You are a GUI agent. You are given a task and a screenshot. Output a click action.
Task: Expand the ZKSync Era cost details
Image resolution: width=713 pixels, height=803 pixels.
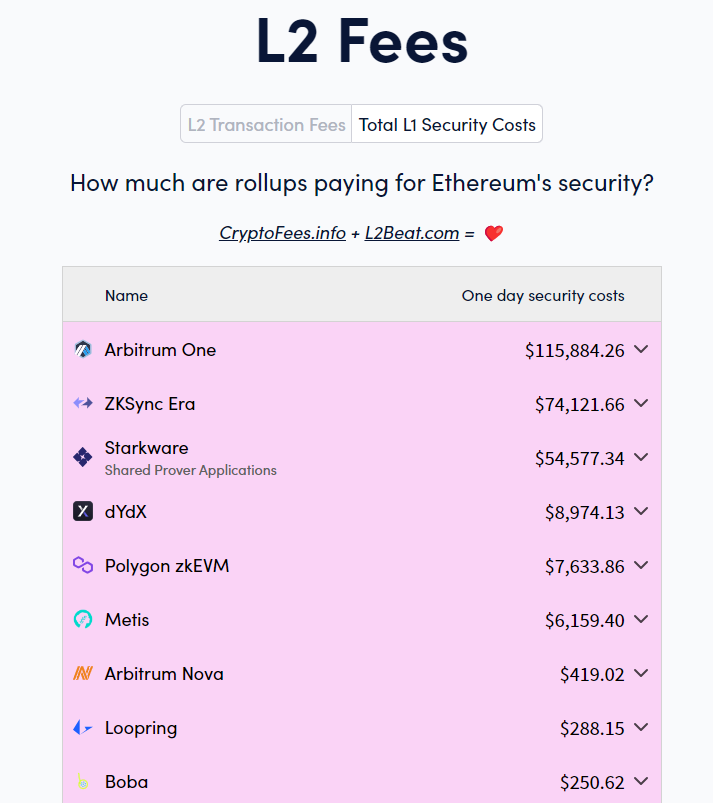[641, 404]
